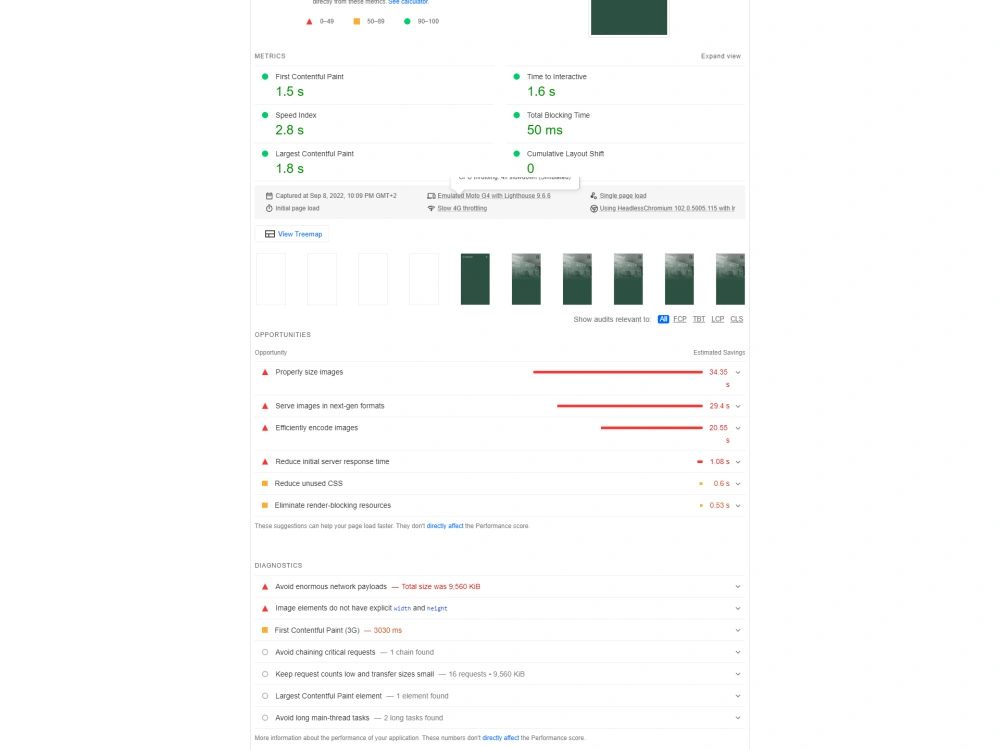Screen dimensions: 1000x750
Task: Expand Eliminate render-blocking resources chevron
Action: point(738,506)
